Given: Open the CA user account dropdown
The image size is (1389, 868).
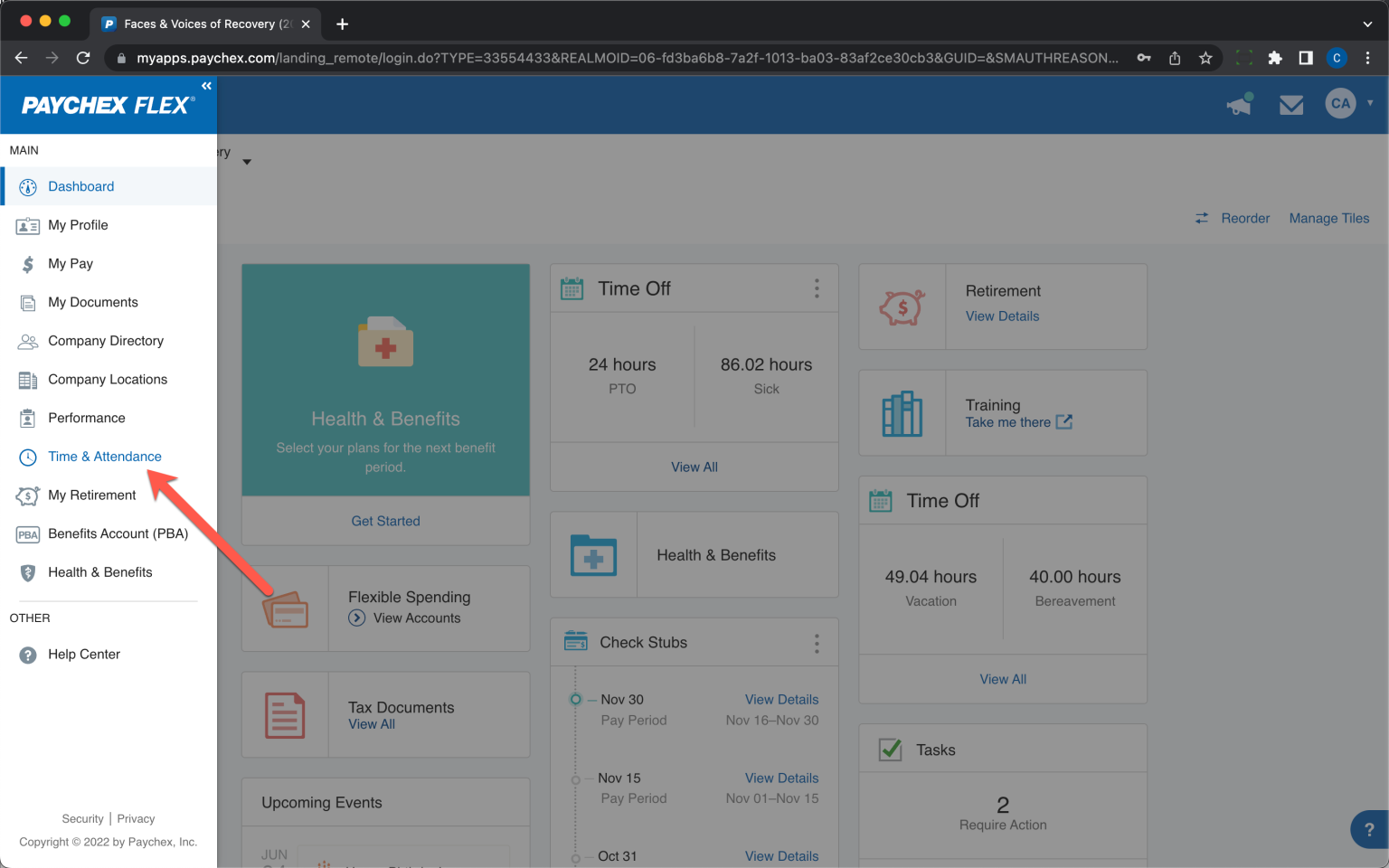Looking at the screenshot, I should point(1349,103).
